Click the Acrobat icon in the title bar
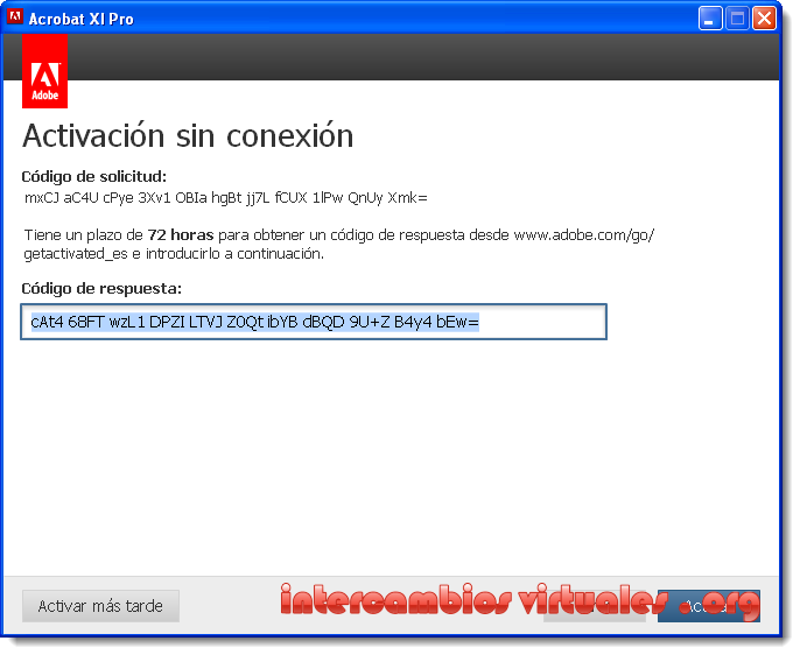This screenshot has width=800, height=655. (x=15, y=17)
